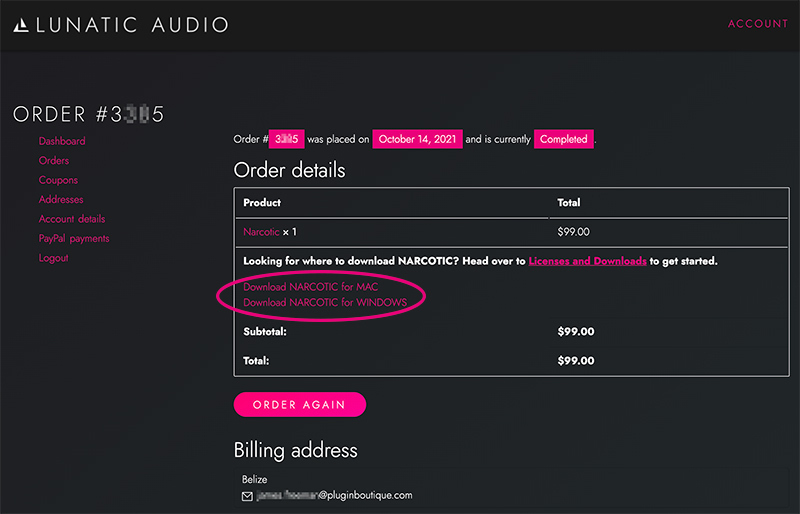Open the Account menu item
Screen dimensions: 800x514
pyautogui.click(x=758, y=24)
